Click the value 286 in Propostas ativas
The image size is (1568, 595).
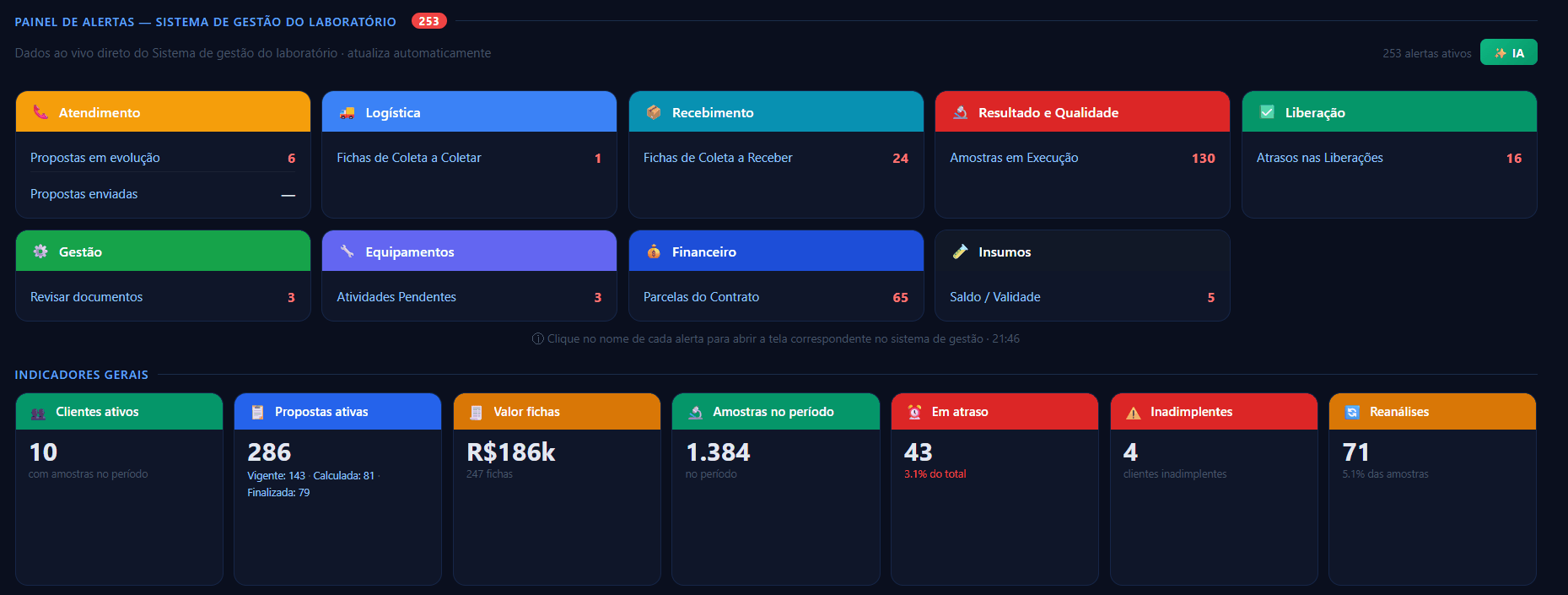269,452
